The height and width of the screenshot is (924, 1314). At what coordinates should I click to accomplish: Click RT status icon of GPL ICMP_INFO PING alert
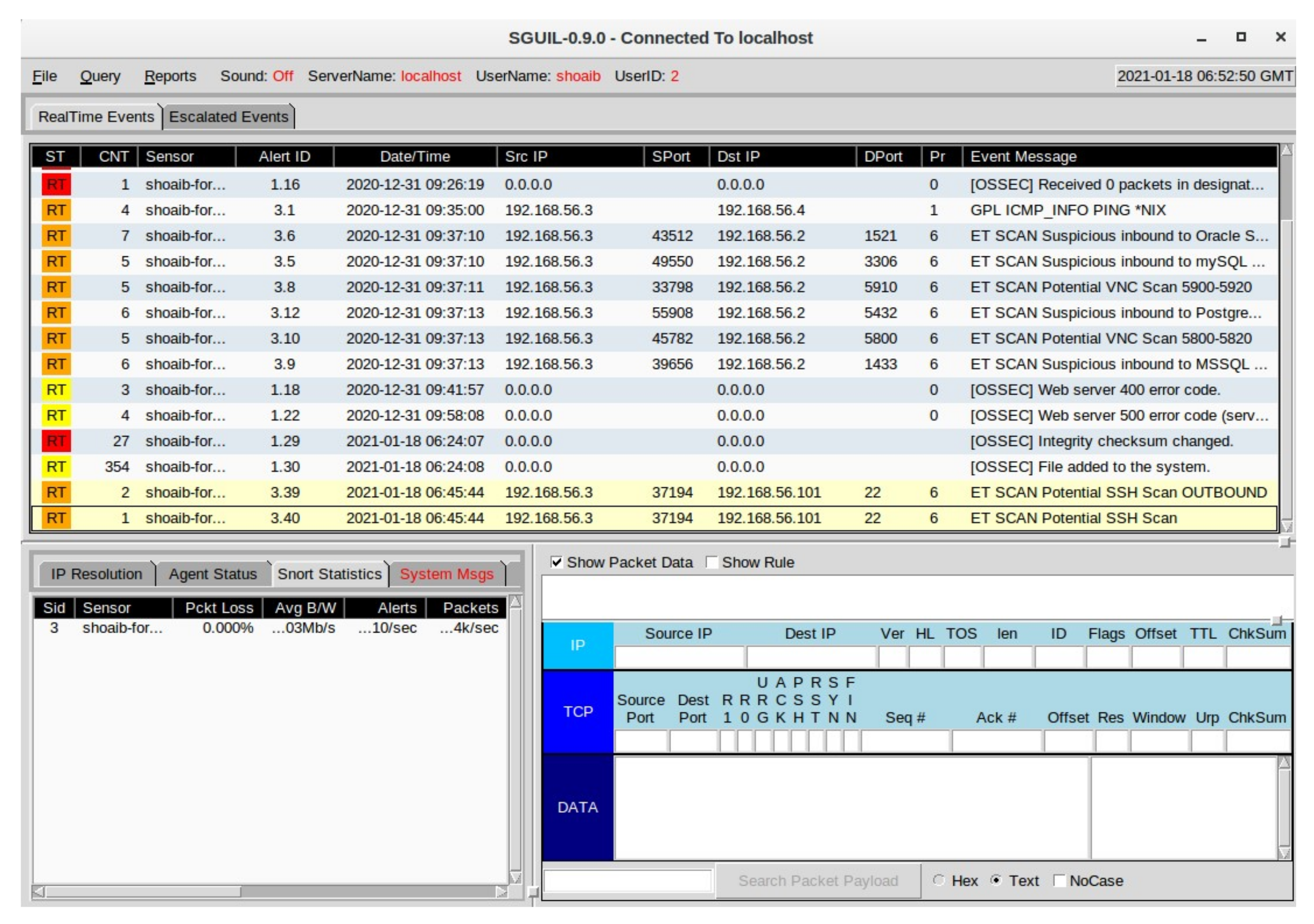point(56,210)
